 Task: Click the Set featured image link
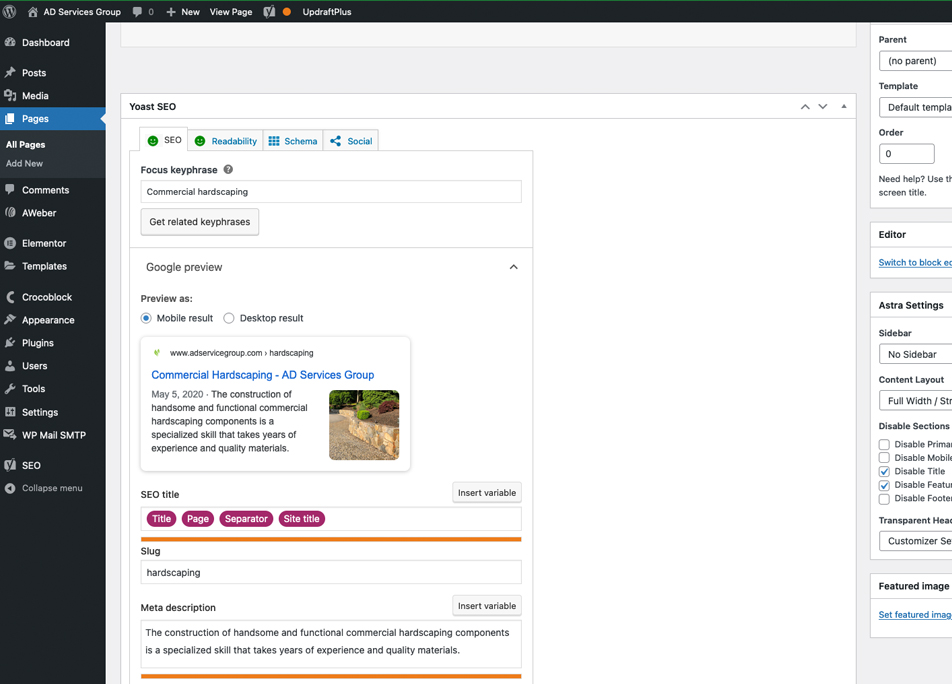tap(915, 614)
